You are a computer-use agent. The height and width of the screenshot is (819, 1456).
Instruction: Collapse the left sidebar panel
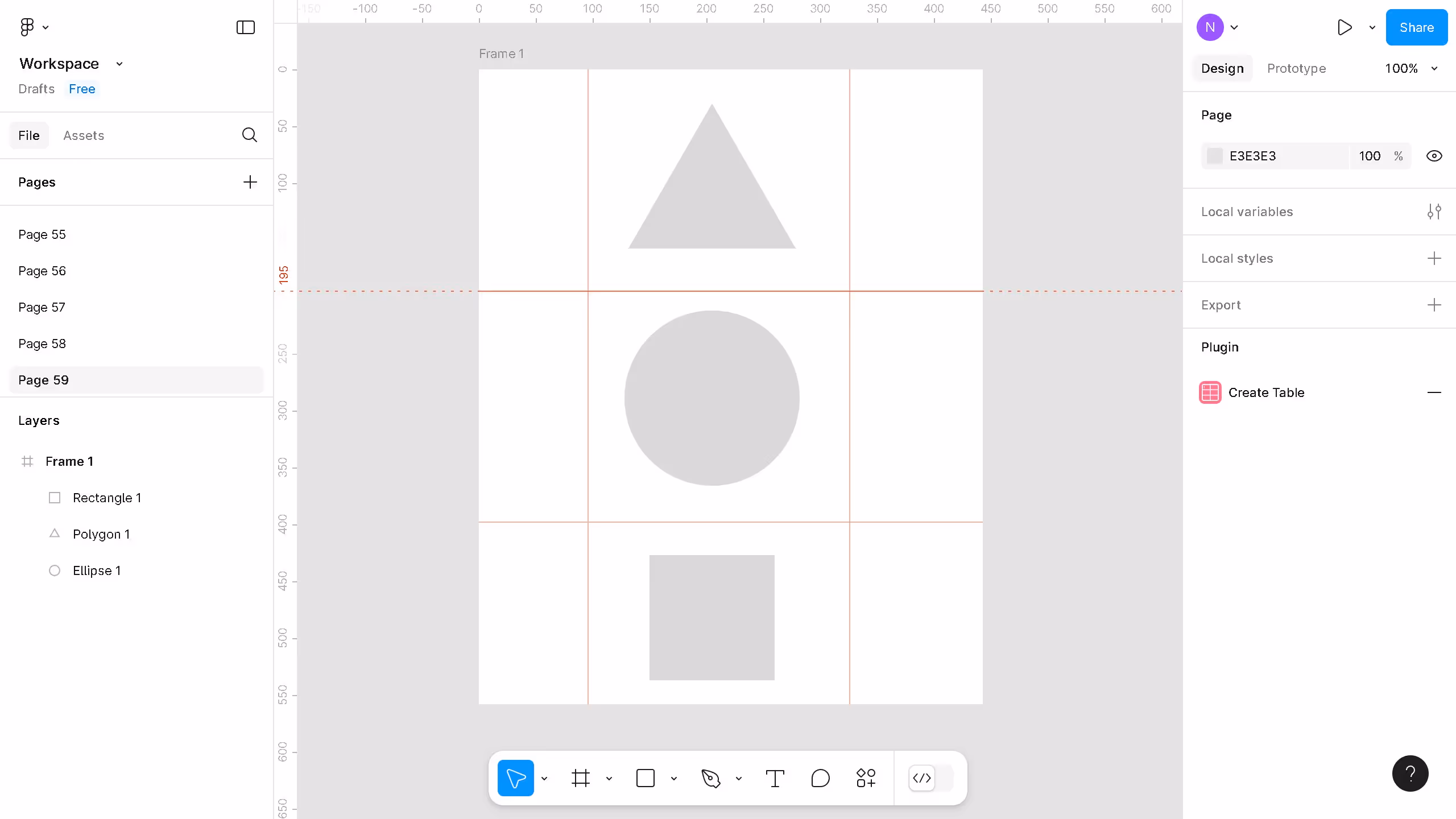pyautogui.click(x=245, y=27)
